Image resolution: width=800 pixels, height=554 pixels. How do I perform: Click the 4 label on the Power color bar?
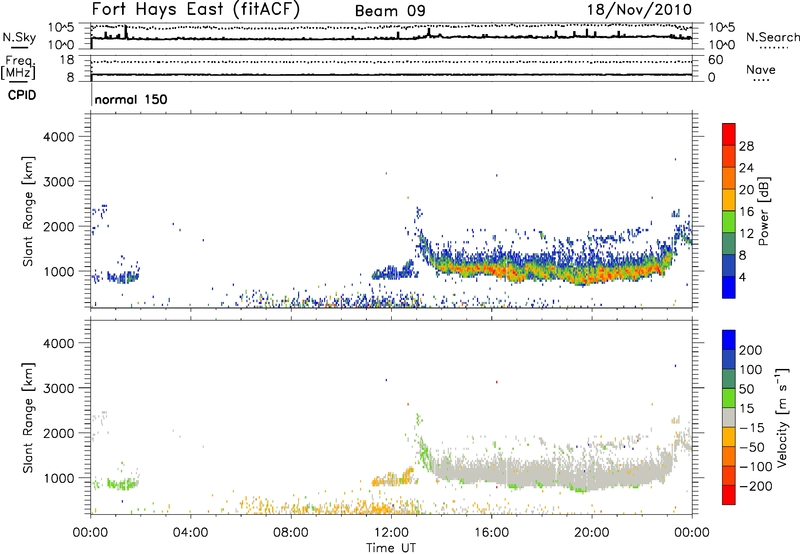(x=742, y=277)
